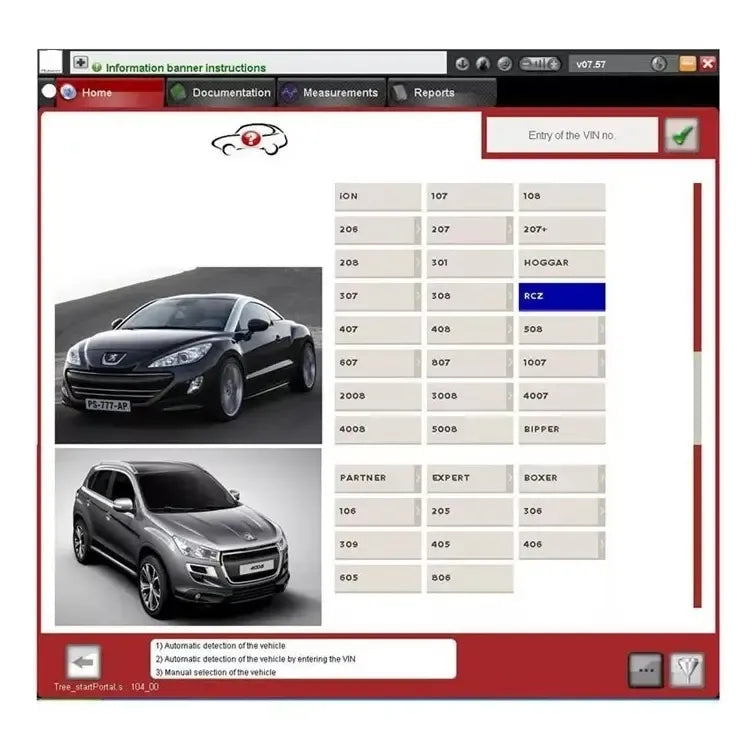Click the green info icon in the banner
The width and height of the screenshot is (756, 756).
[97, 68]
